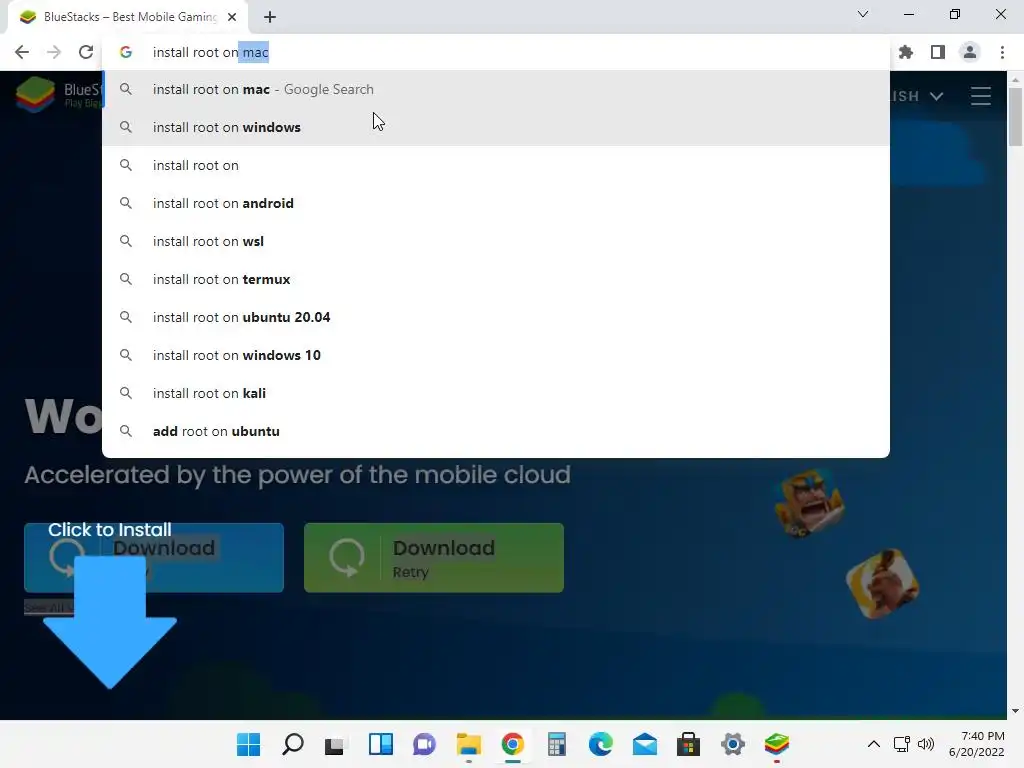The width and height of the screenshot is (1024, 768).
Task: Expand the language dropdown chevron
Action: point(936,97)
